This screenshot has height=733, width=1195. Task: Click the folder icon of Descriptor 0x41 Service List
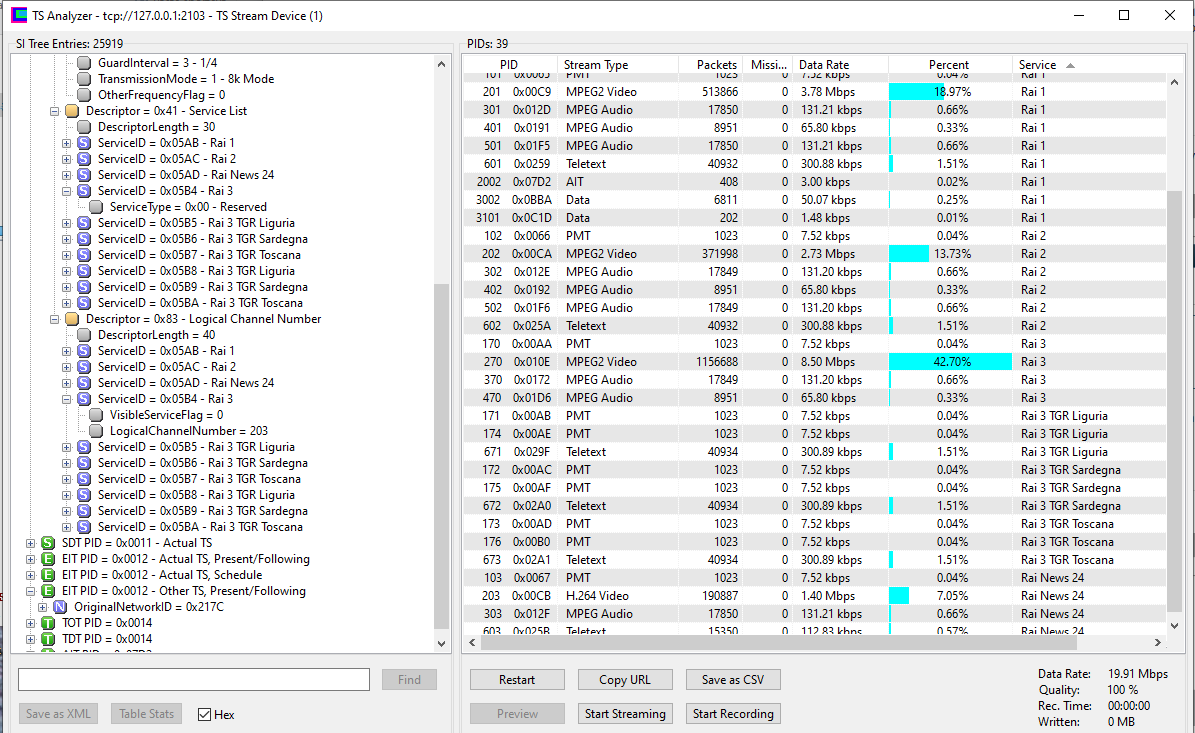click(x=72, y=111)
